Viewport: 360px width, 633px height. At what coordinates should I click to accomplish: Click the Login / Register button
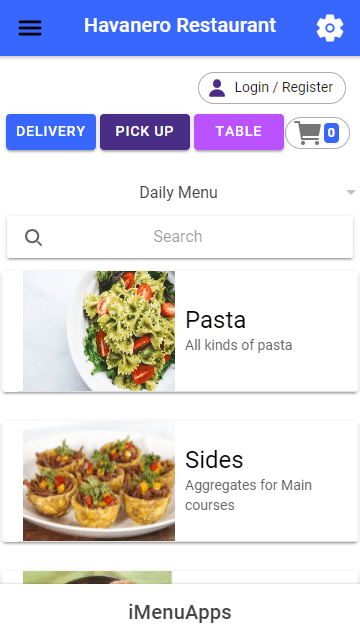[x=272, y=88]
